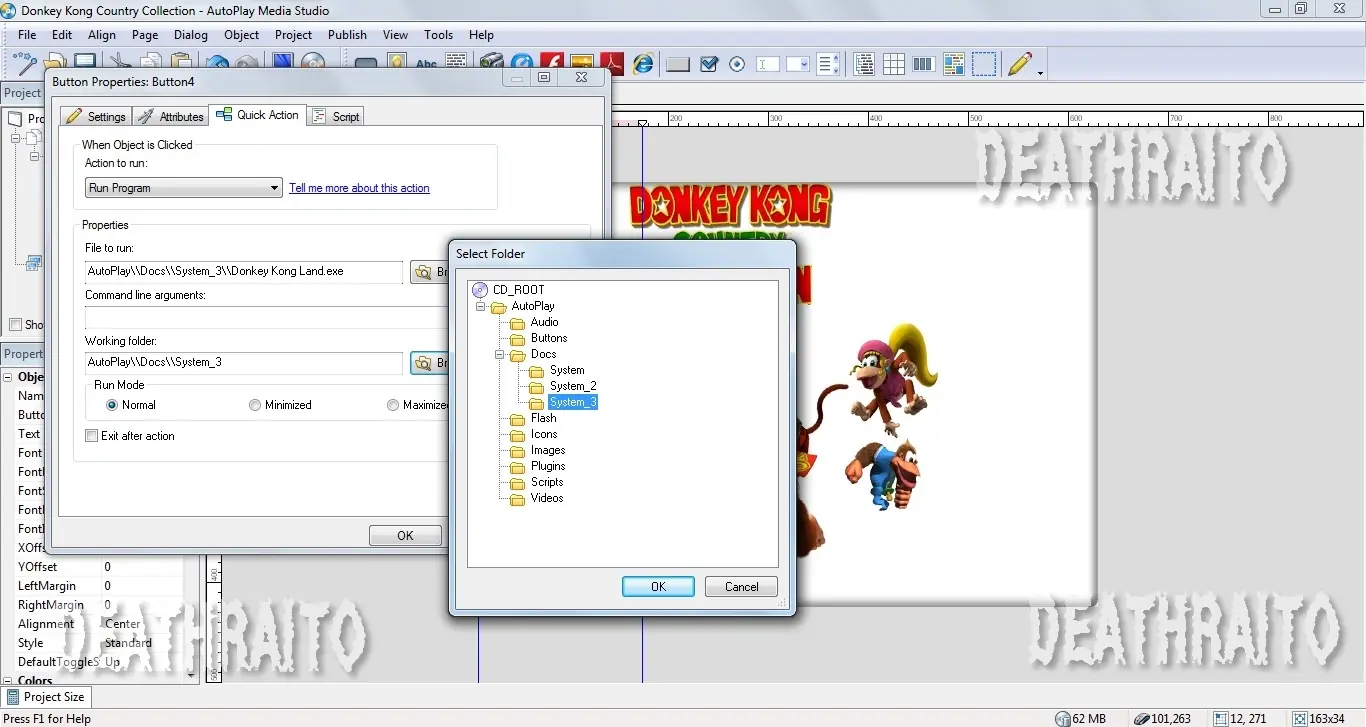1366x727 pixels.
Task: Select the Minimized run mode radio button
Action: pyautogui.click(x=255, y=405)
